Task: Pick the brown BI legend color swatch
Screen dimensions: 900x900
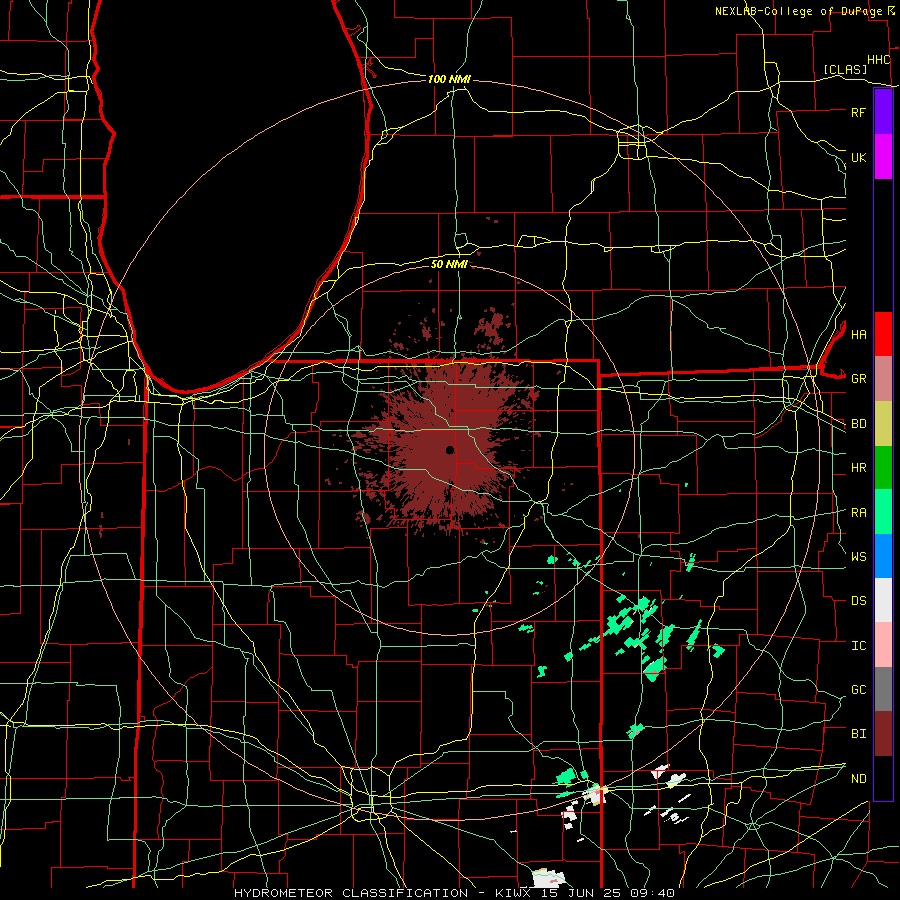Action: (x=883, y=734)
